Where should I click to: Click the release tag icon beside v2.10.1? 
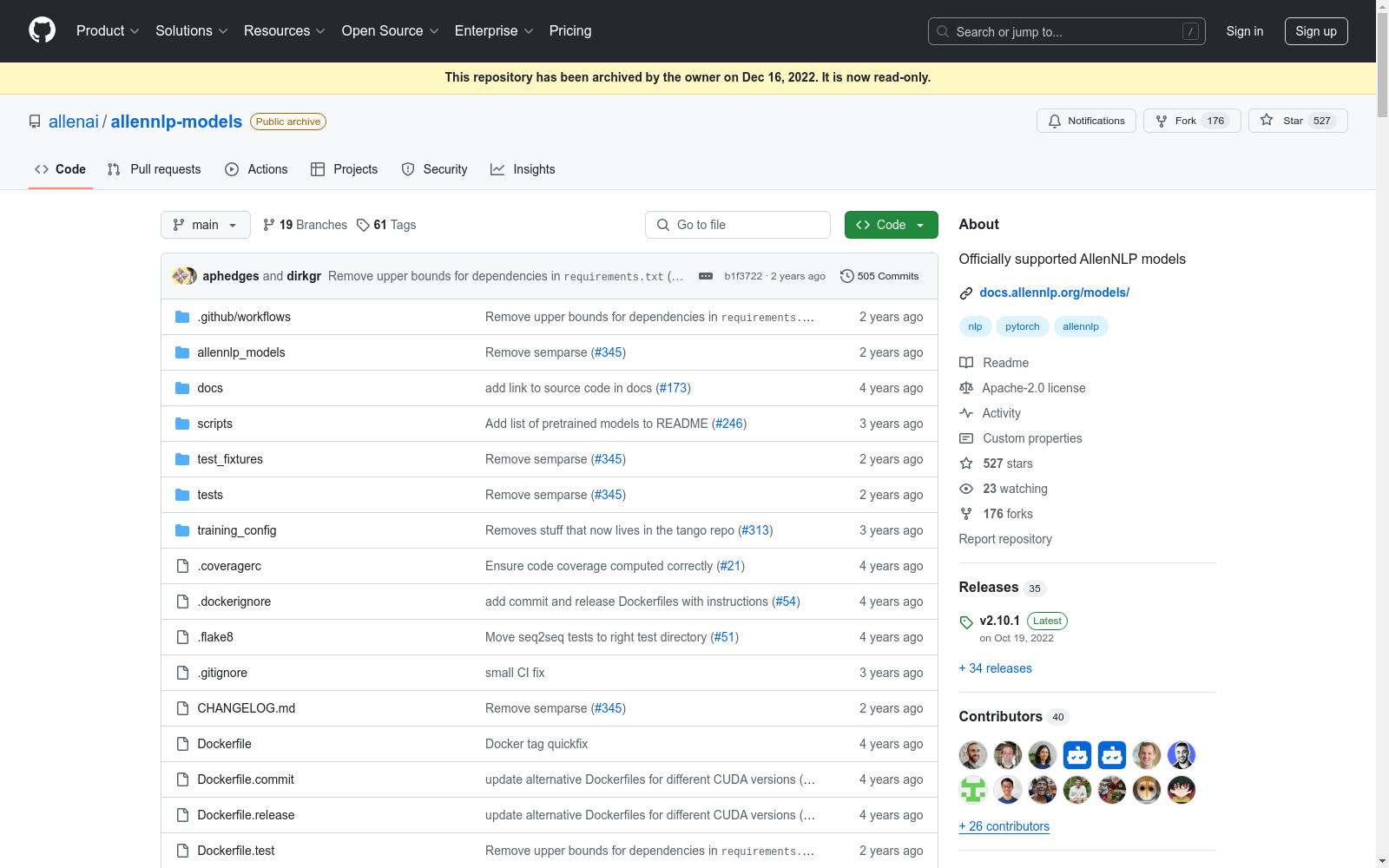pyautogui.click(x=966, y=621)
